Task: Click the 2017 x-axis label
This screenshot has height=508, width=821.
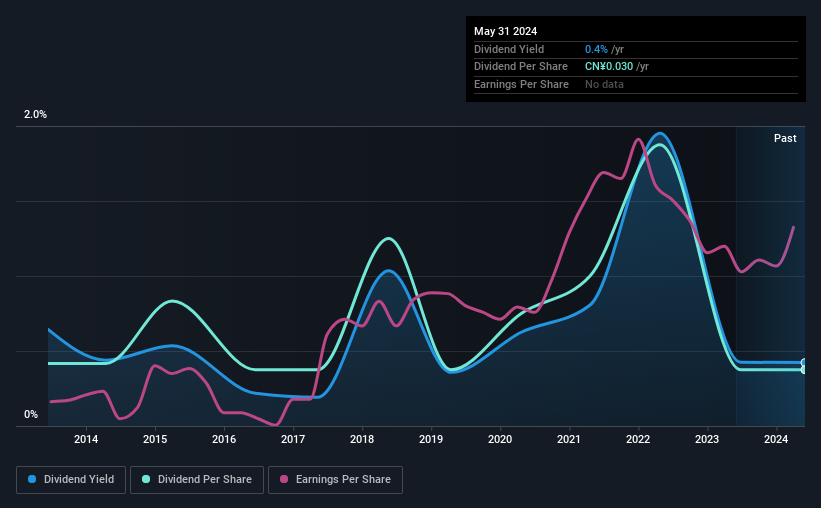Action: pos(293,439)
